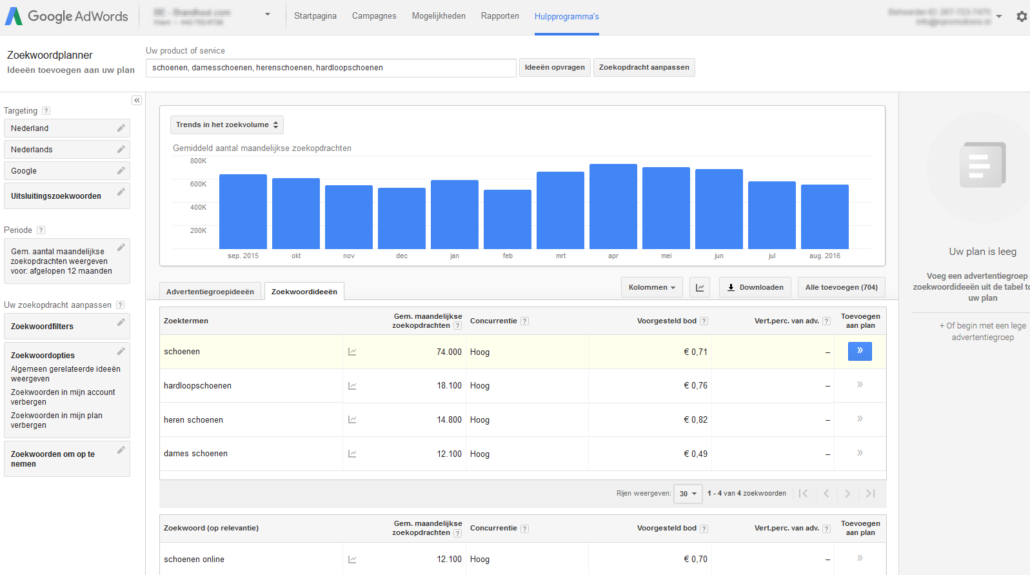1030x575 pixels.
Task: Add hardloopschoenen to plan arrow
Action: [x=860, y=385]
